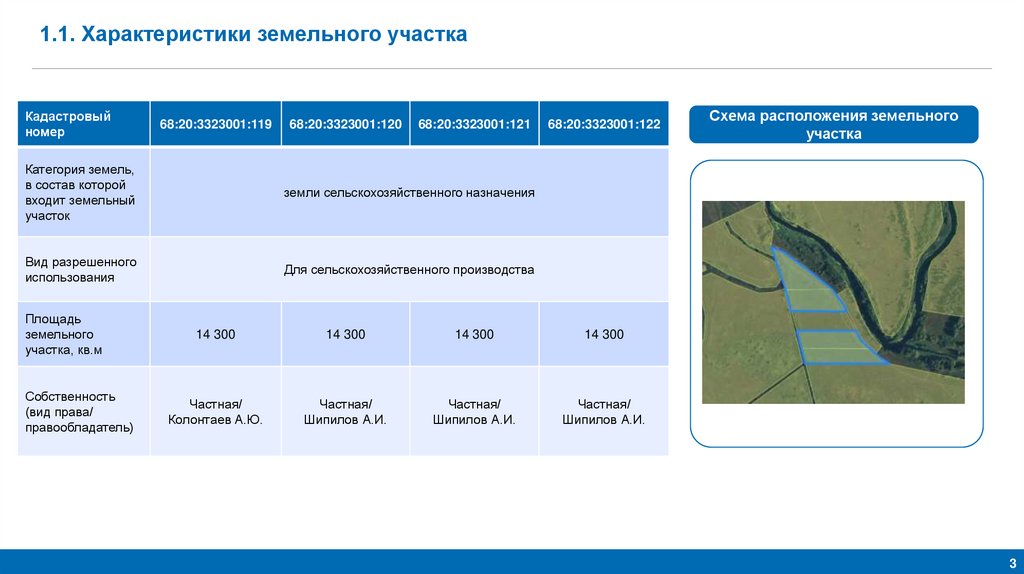This screenshot has width=1024, height=574.
Task: Click the "Шипилов А.И." owner cell under :122
Action: pyautogui.click(x=604, y=411)
